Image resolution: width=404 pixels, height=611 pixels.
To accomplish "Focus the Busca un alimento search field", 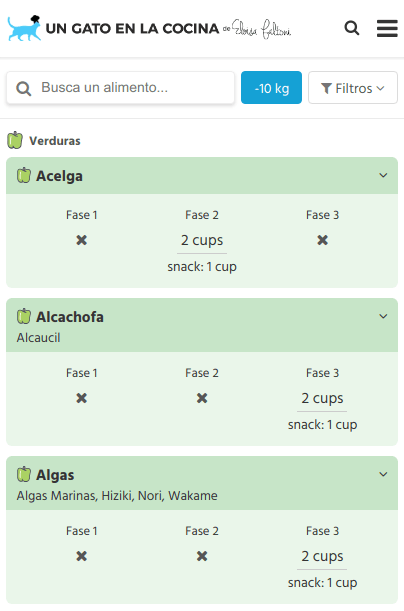I will (120, 88).
